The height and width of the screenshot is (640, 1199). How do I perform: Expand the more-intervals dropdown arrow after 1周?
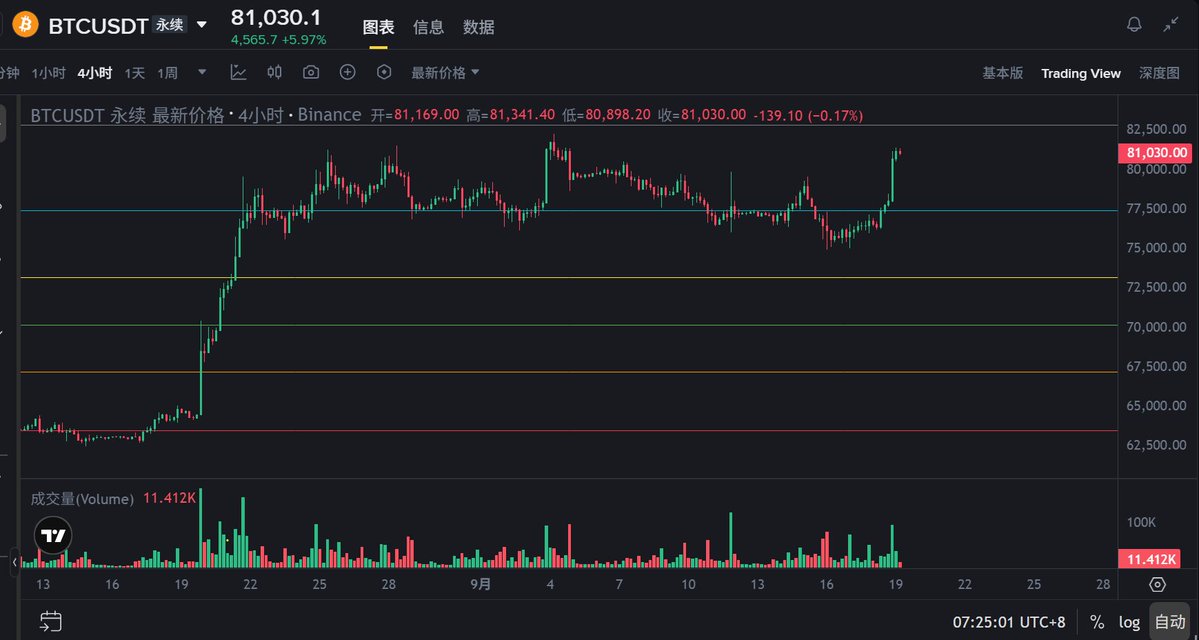click(x=202, y=72)
